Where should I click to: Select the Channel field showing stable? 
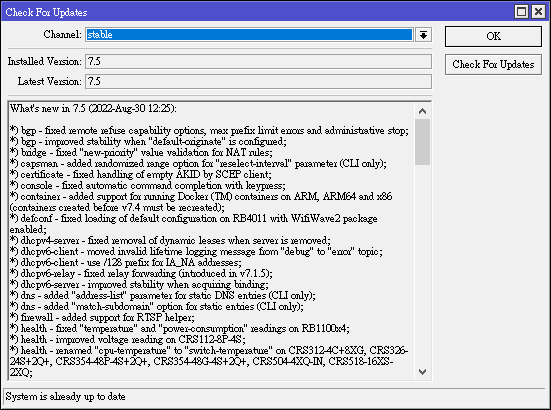(x=249, y=35)
